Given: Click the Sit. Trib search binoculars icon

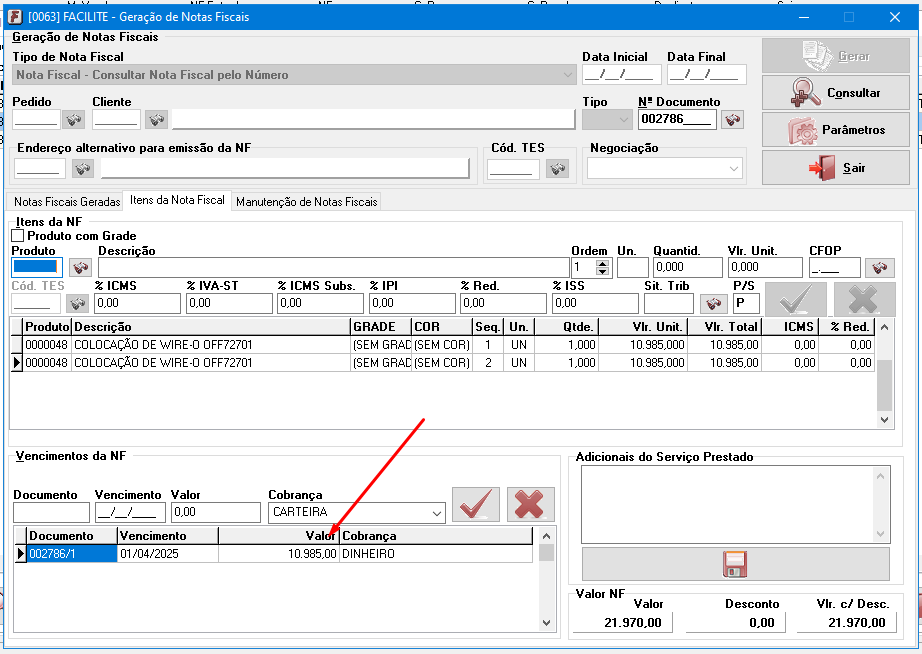Looking at the screenshot, I should (713, 303).
